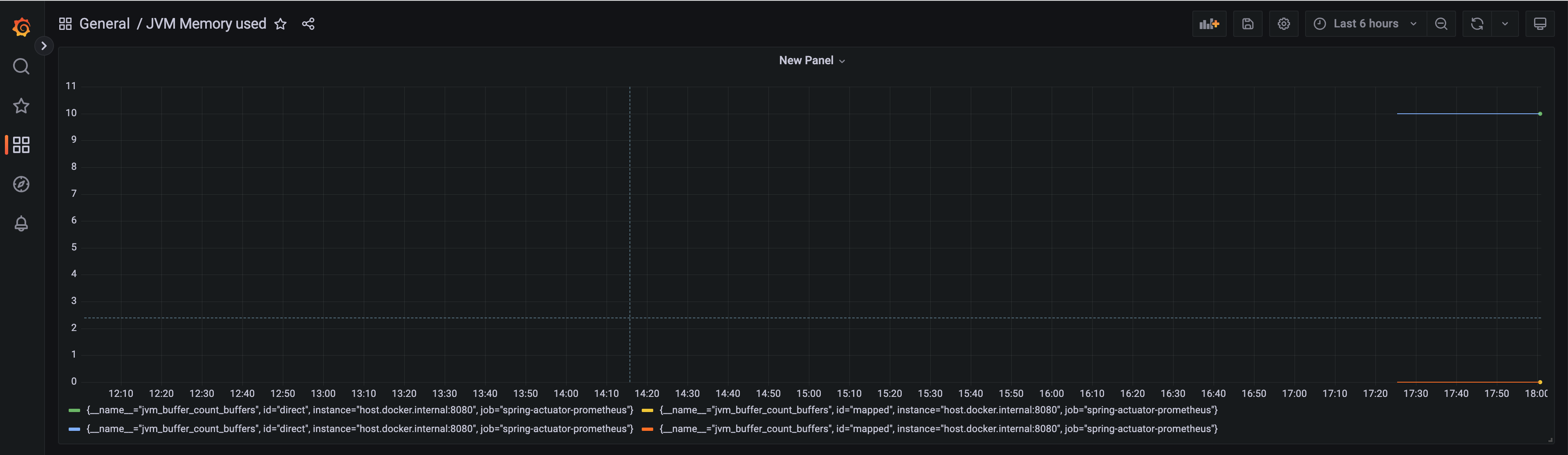The width and height of the screenshot is (1568, 455).
Task: Click the green legend color swatch
Action: pyautogui.click(x=74, y=410)
